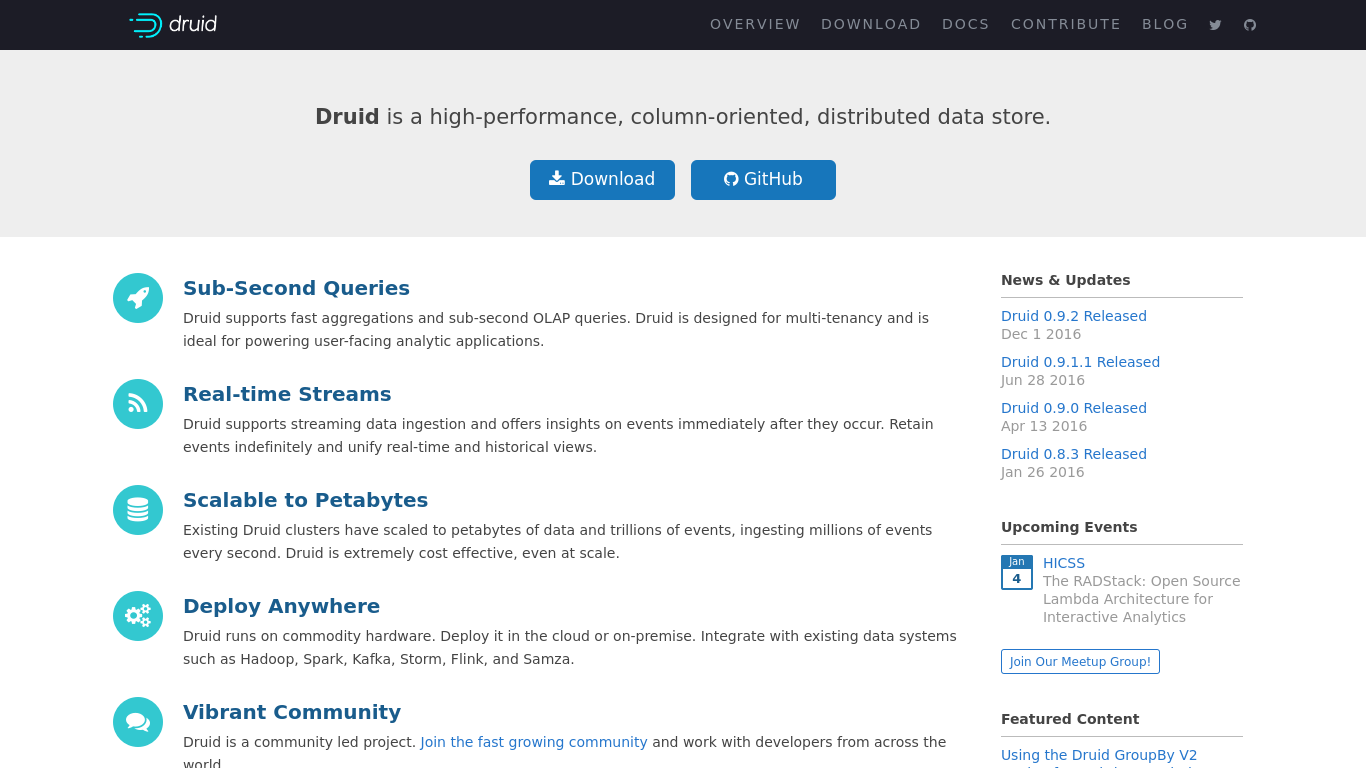Click Join Our Meetup Group button
The image size is (1366, 768).
pyautogui.click(x=1080, y=661)
